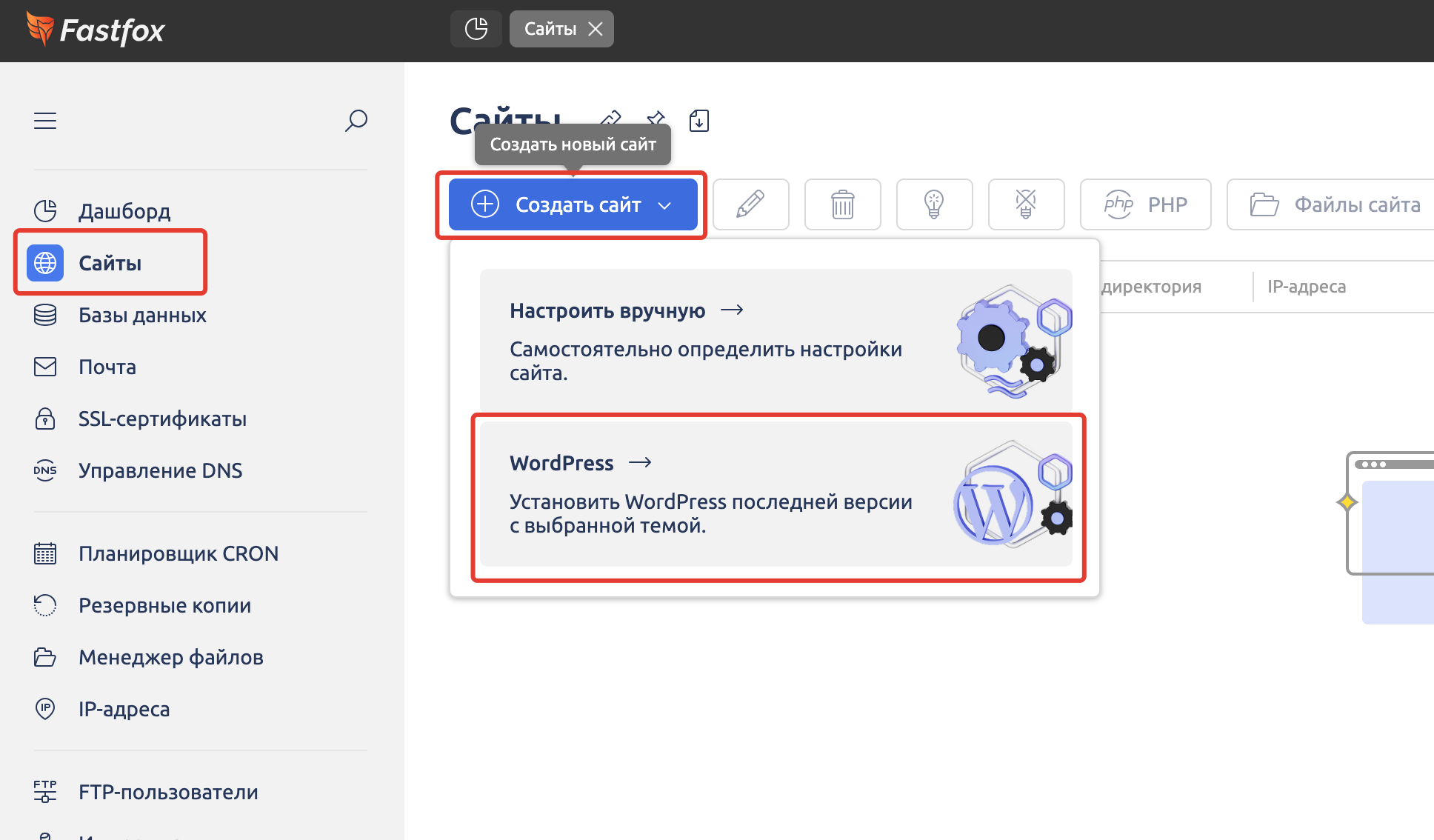This screenshot has height=840, width=1434.
Task: Sort by IP-адреса column header
Action: [x=1307, y=287]
